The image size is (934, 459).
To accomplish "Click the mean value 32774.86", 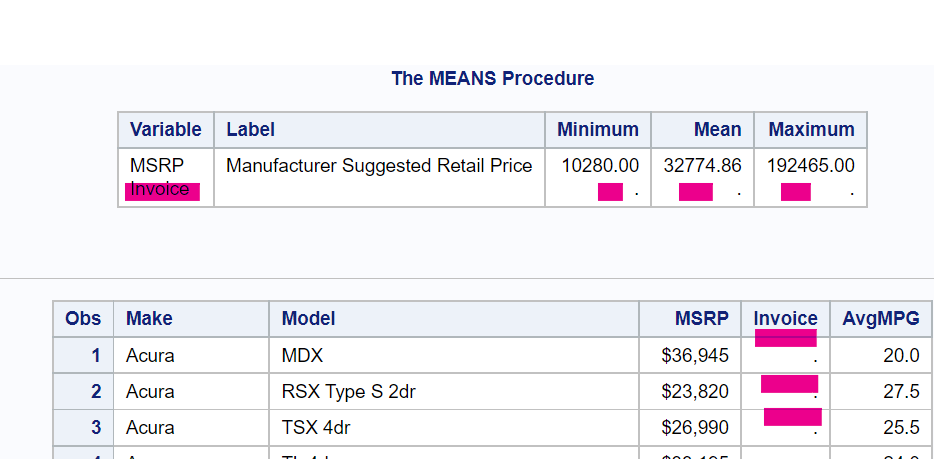I will pyautogui.click(x=702, y=165).
